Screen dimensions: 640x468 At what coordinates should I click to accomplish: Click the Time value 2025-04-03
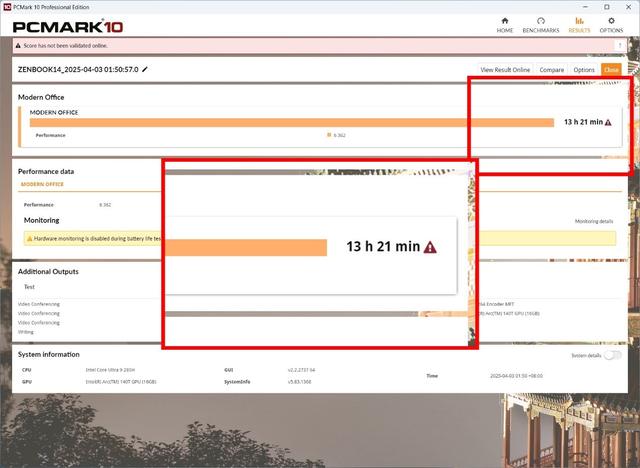(x=516, y=376)
